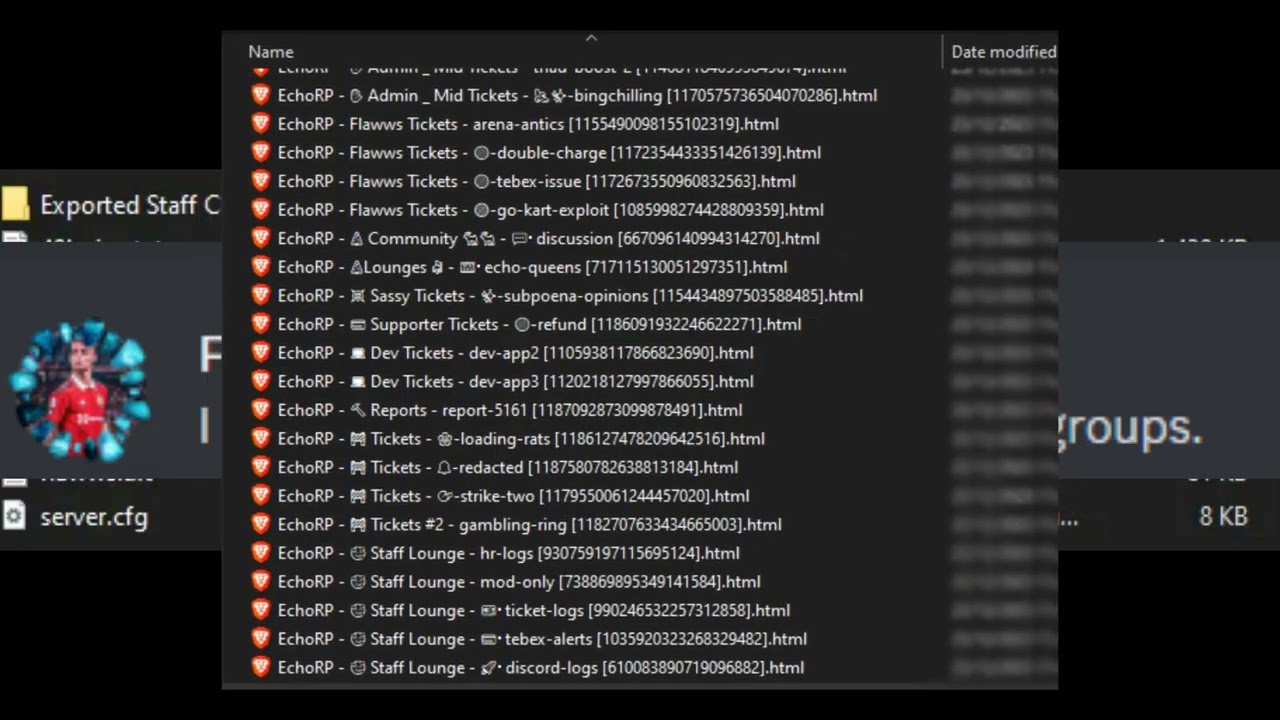Sort by the Date modified column

[1003, 52]
